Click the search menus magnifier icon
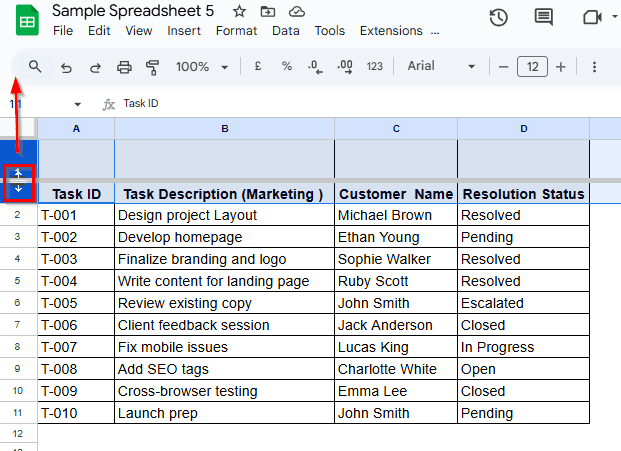Image resolution: width=621 pixels, height=451 pixels. [35, 67]
